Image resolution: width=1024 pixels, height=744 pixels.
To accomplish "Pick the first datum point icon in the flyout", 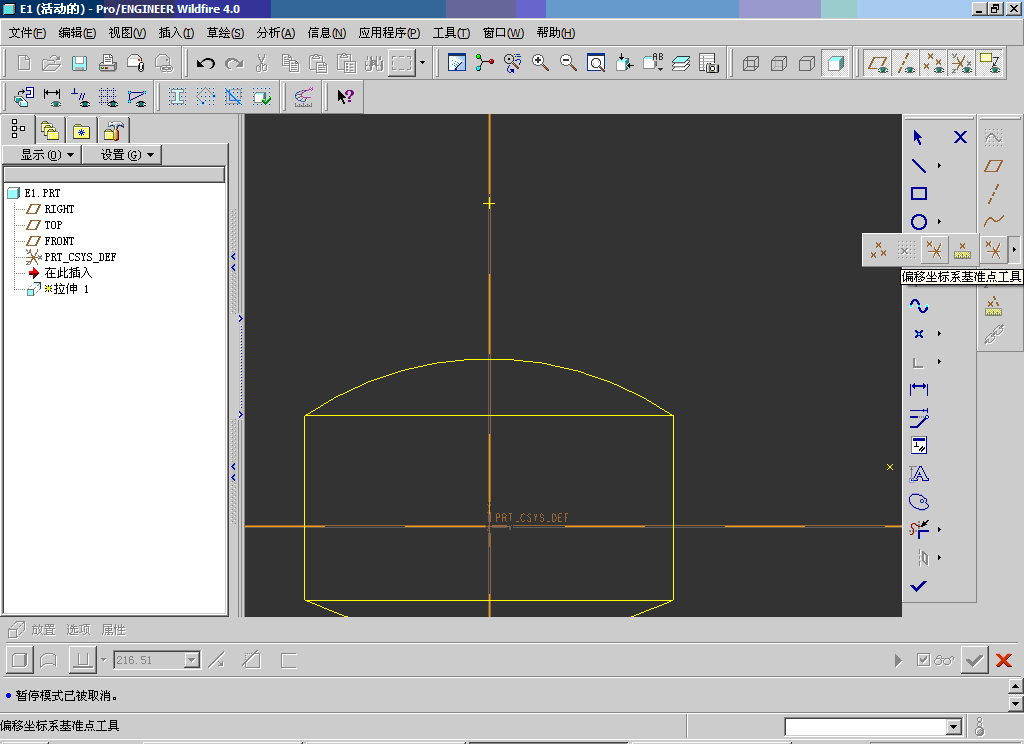I will coord(878,250).
